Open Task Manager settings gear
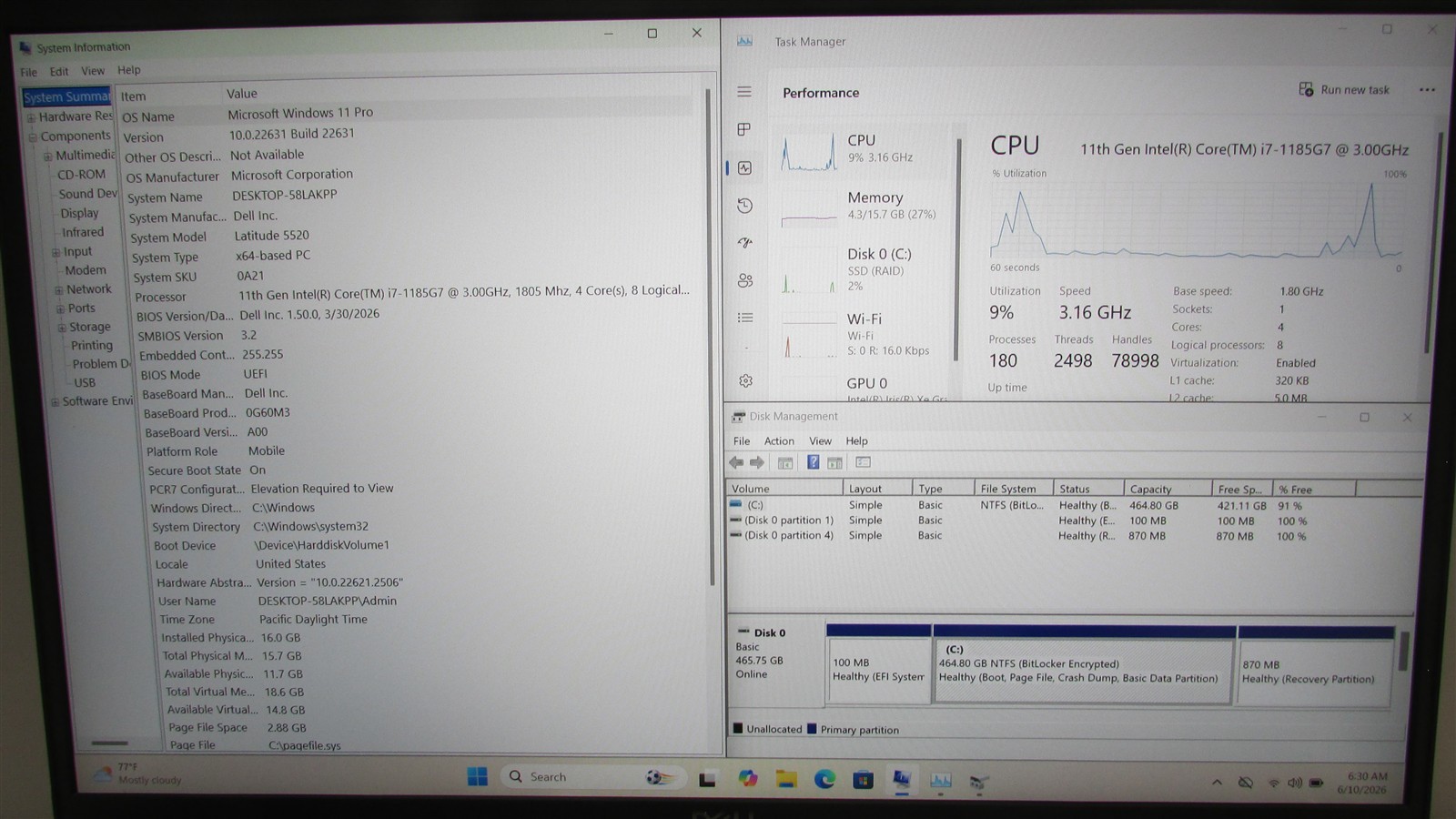This screenshot has height=819, width=1456. (746, 381)
